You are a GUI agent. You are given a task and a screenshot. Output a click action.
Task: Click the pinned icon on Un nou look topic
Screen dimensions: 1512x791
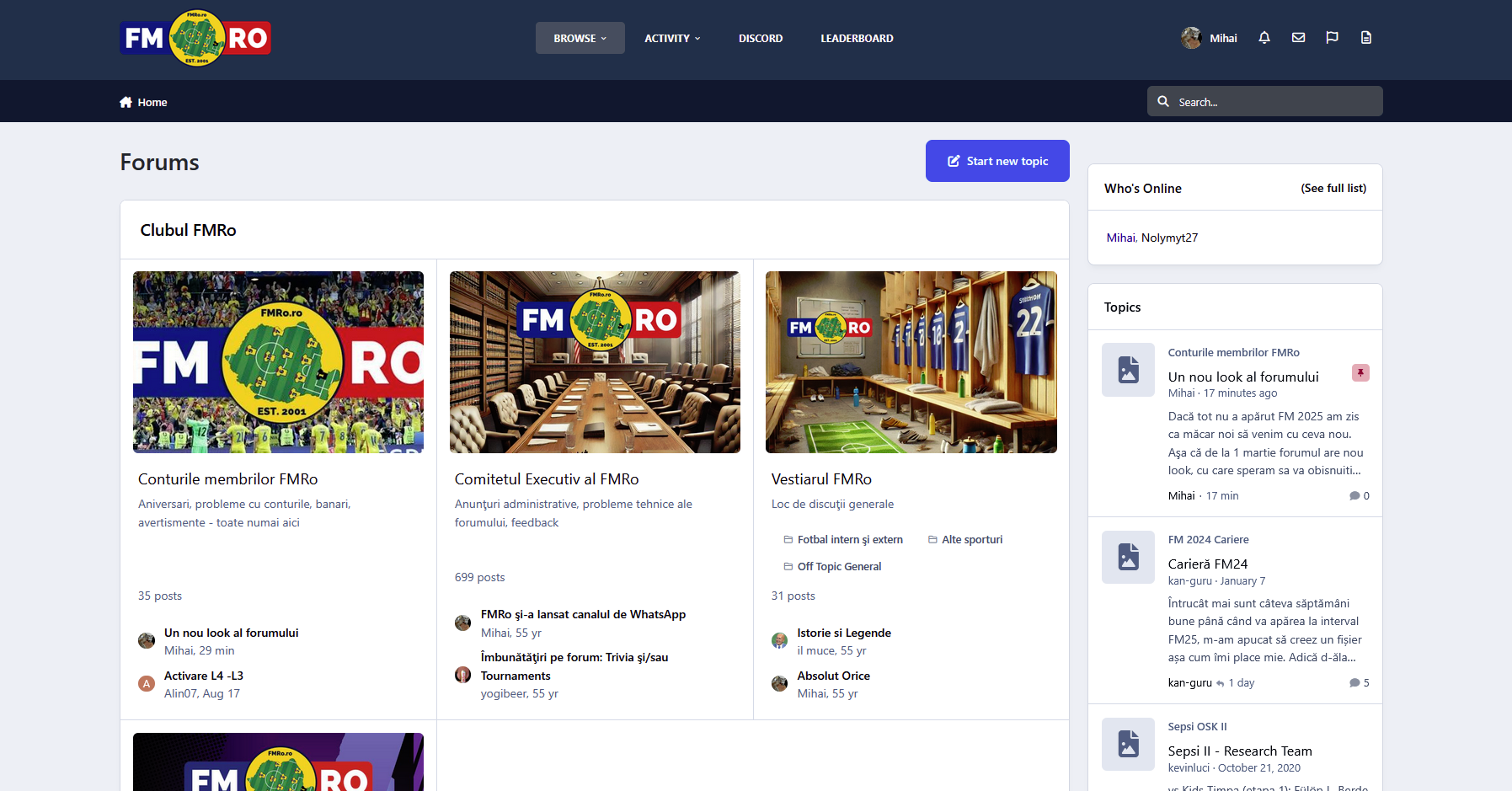coord(1360,372)
